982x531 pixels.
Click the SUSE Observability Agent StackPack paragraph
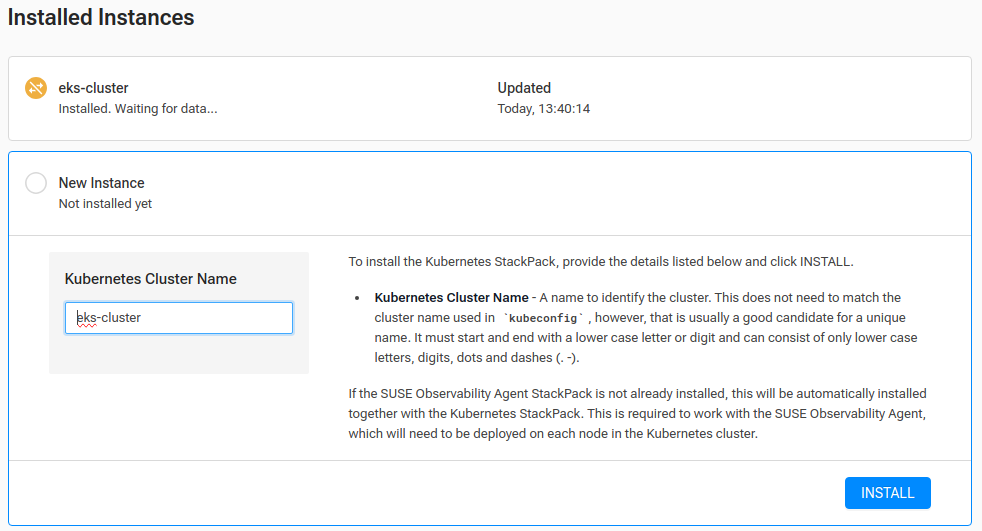(x=637, y=414)
